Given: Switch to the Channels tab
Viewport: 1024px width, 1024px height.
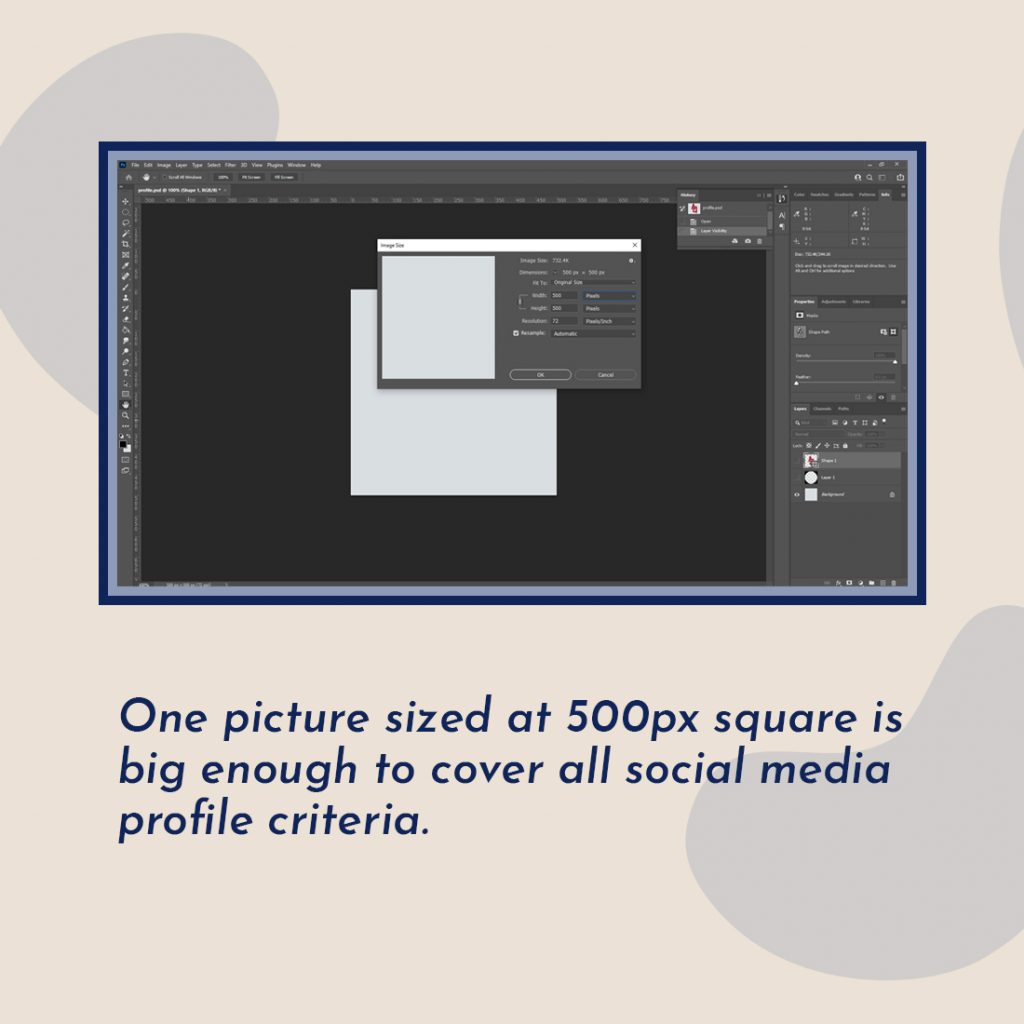Looking at the screenshot, I should 822,409.
